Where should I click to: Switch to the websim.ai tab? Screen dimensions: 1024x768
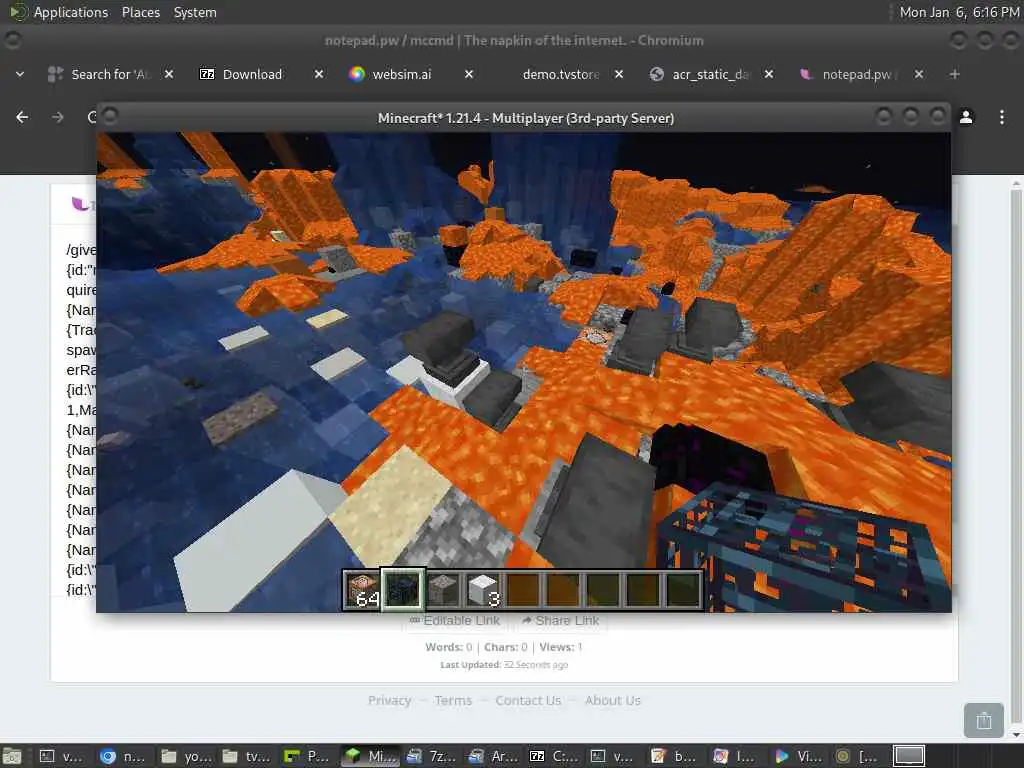tap(401, 74)
